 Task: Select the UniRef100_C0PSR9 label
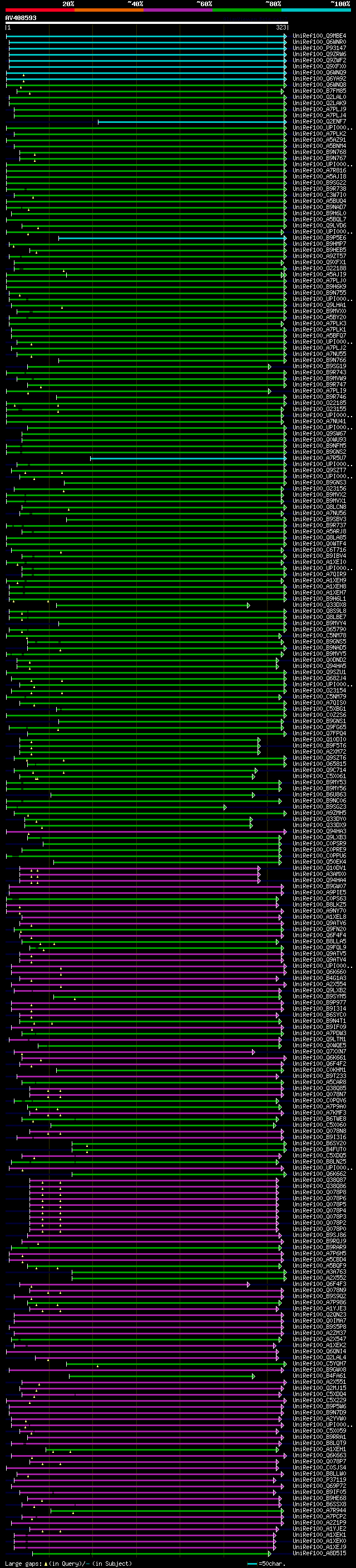(319, 844)
